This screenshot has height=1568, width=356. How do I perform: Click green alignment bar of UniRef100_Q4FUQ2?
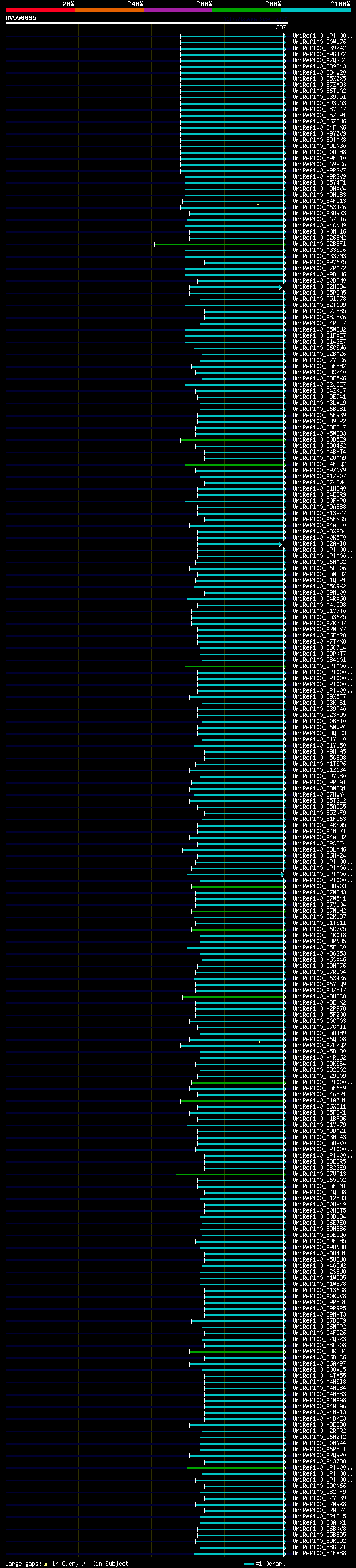tap(235, 464)
